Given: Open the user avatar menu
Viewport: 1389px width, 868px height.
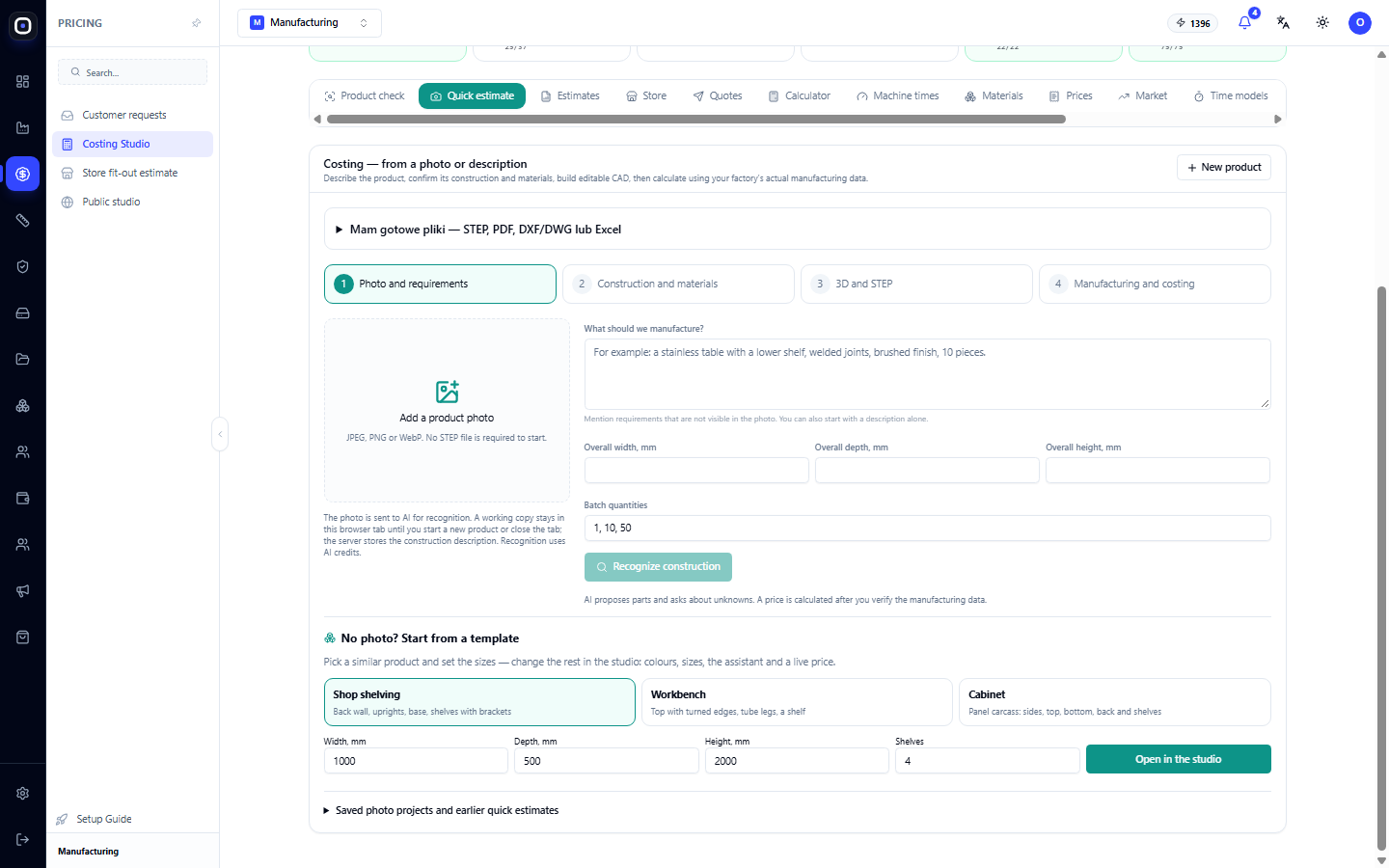Looking at the screenshot, I should coord(1360,22).
